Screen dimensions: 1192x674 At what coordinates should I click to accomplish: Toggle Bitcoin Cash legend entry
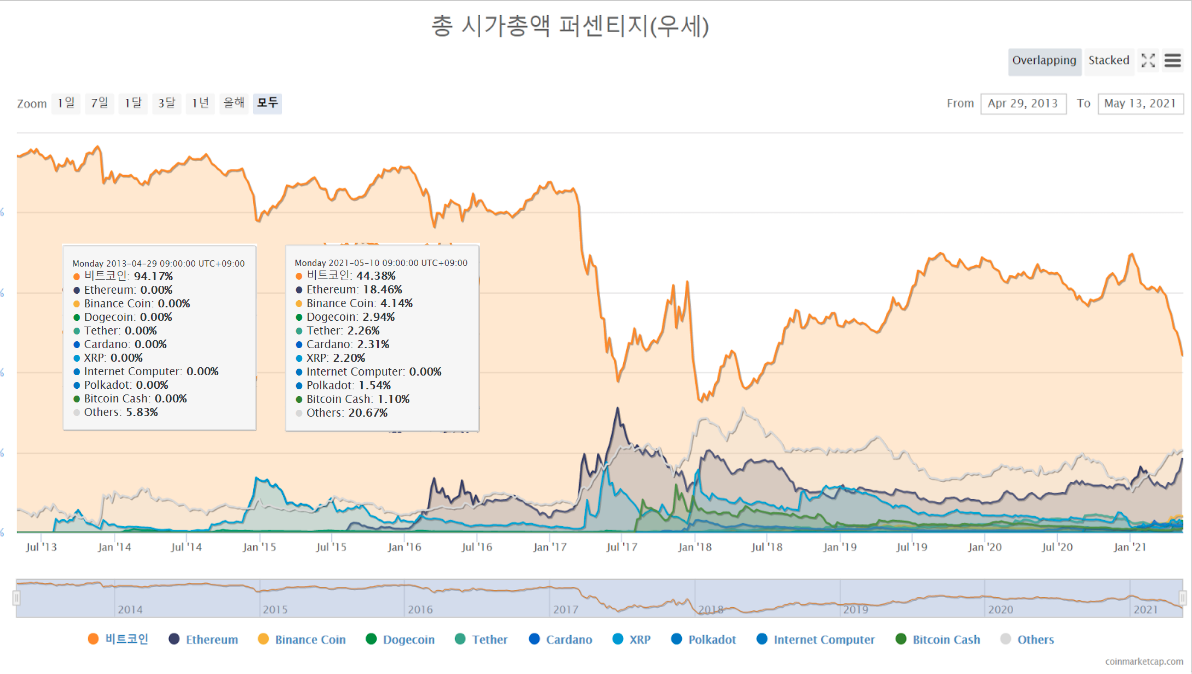click(x=937, y=639)
